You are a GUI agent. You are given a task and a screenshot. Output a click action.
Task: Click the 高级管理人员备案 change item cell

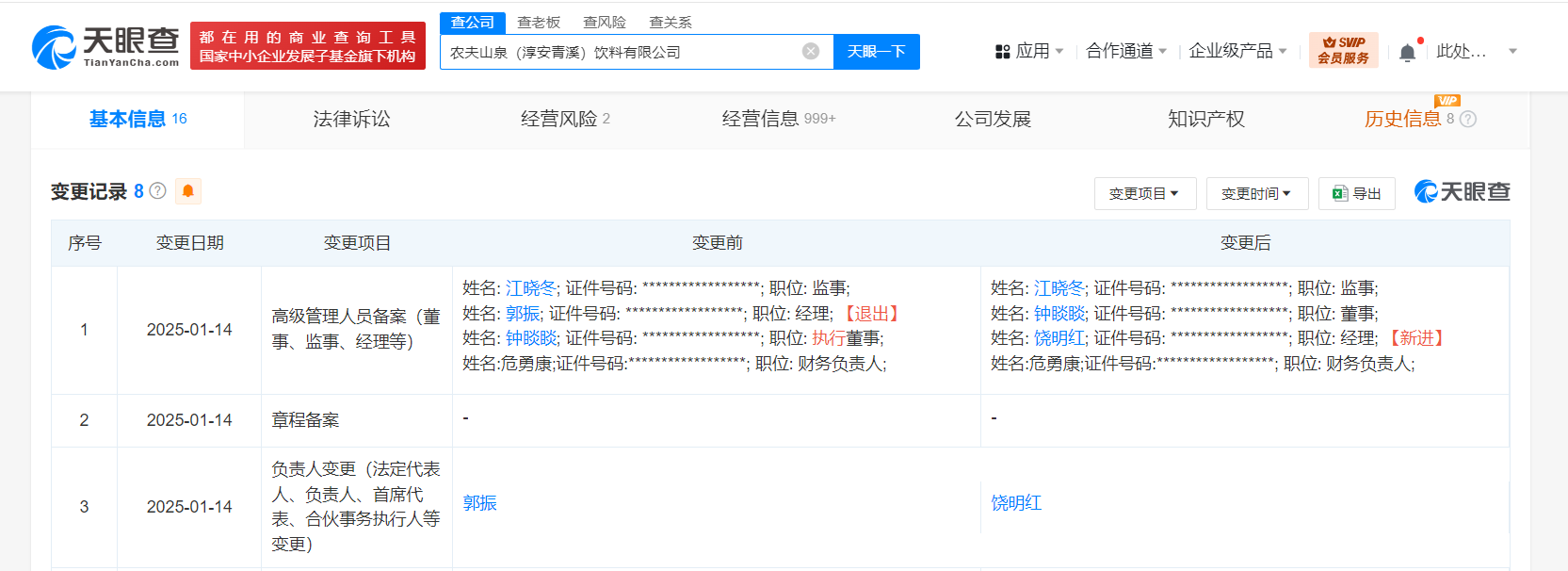pos(356,329)
